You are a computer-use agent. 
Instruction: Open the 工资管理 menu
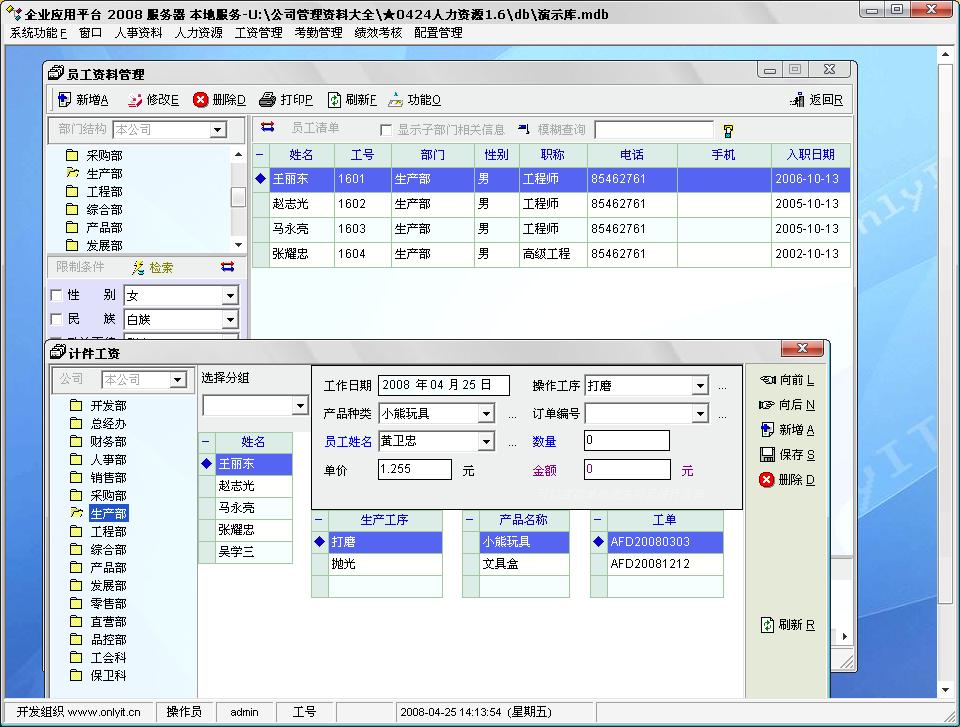pyautogui.click(x=258, y=32)
